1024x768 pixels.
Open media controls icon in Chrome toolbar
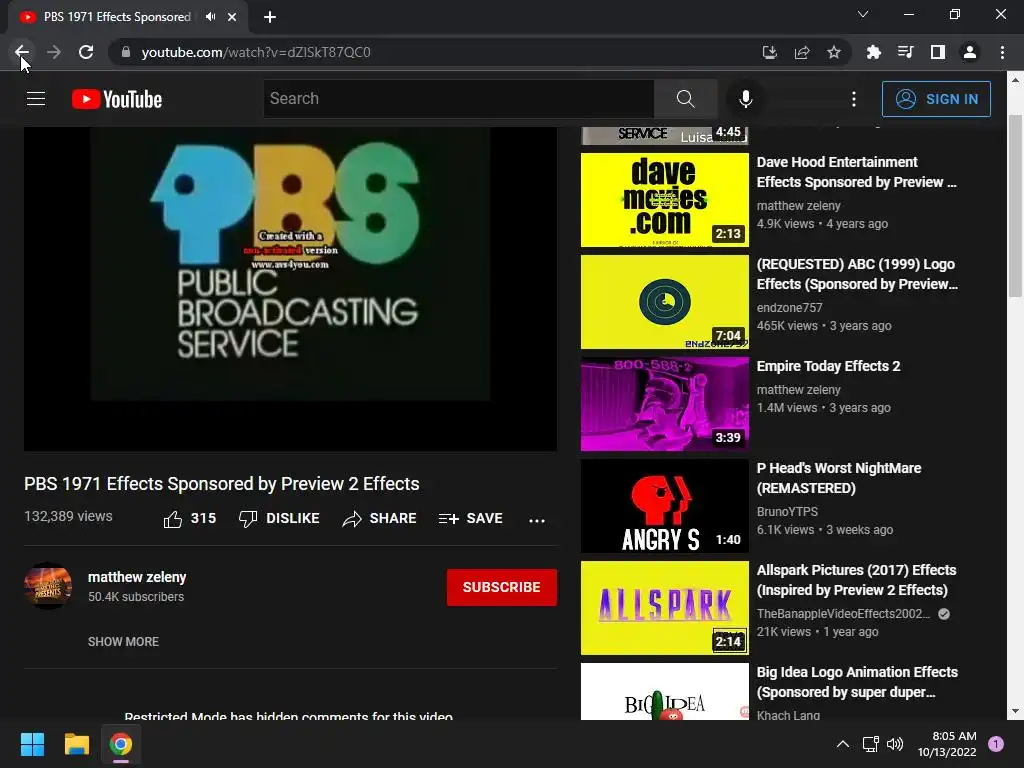905,52
